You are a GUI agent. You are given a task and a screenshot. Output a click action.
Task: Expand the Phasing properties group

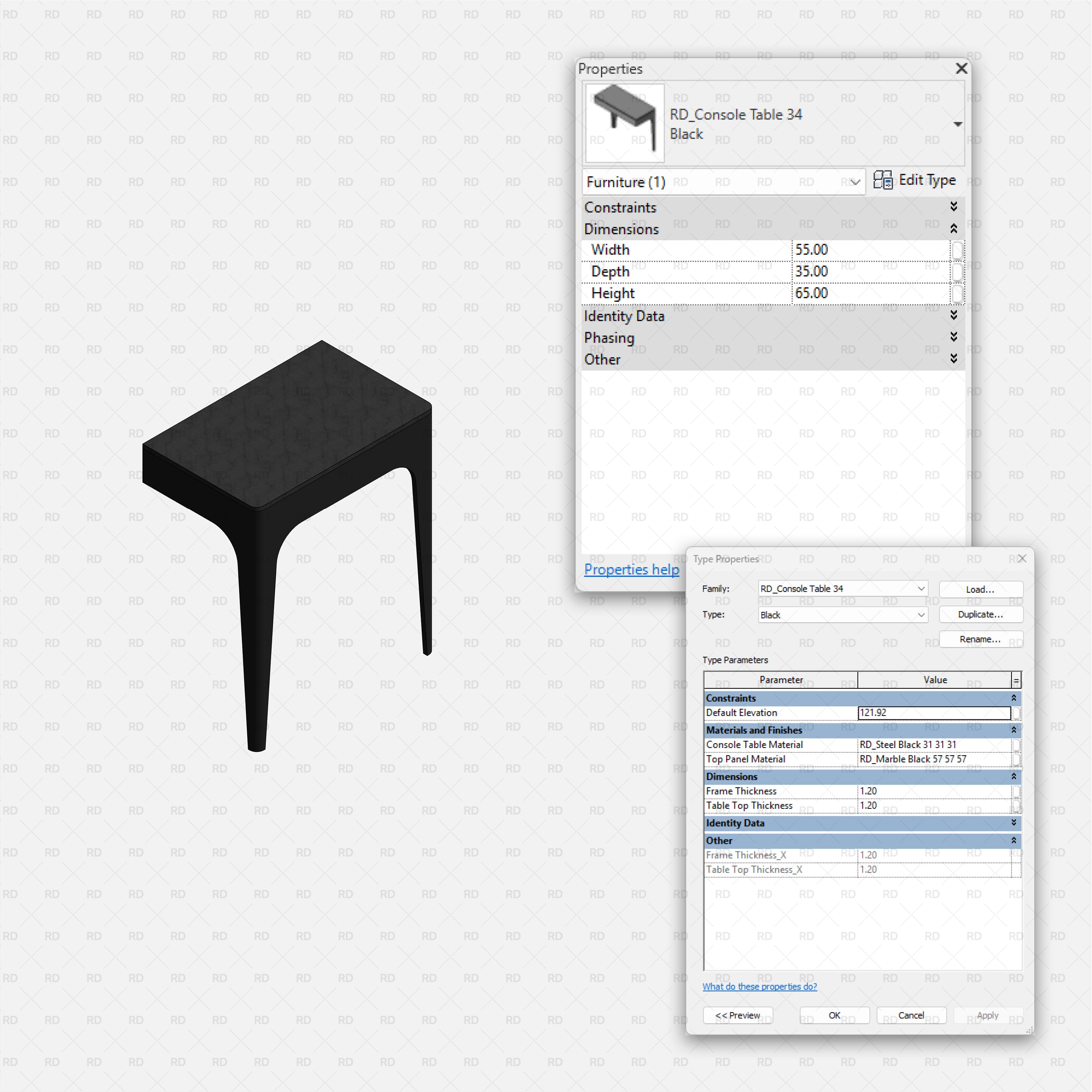(953, 337)
